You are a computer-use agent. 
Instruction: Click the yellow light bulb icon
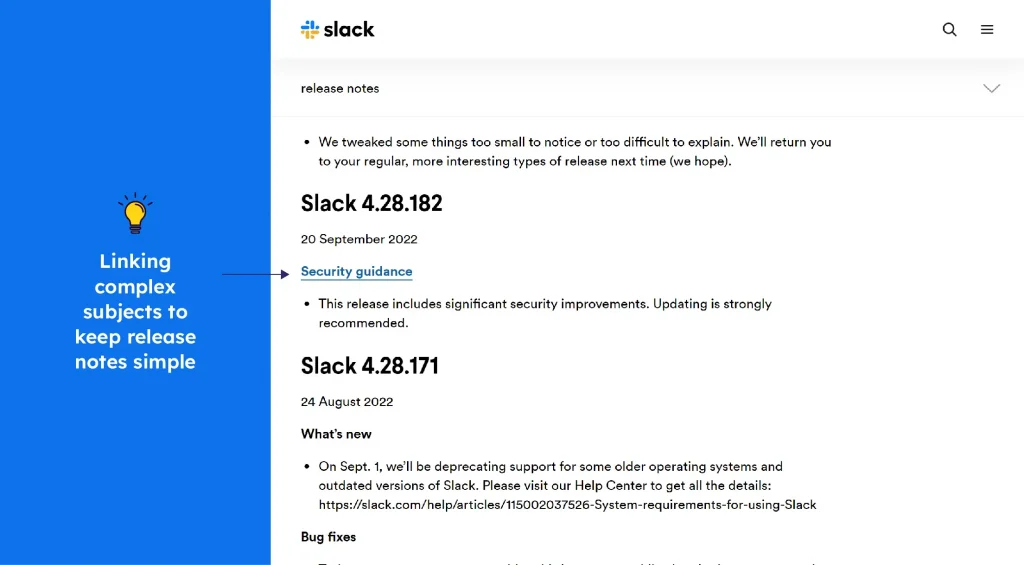point(135,213)
